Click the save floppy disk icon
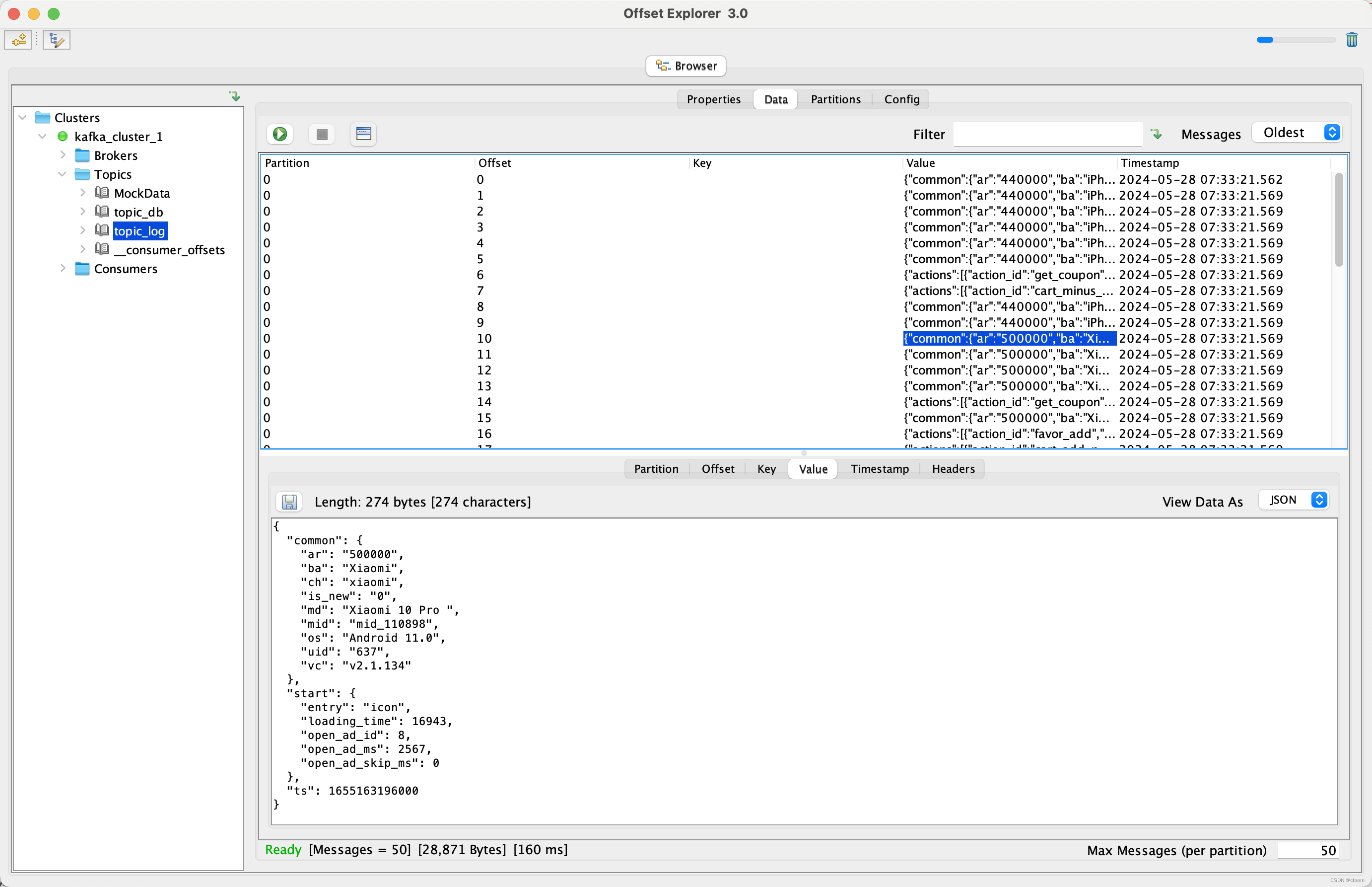Screen dimensions: 1372x887 pos(289,502)
